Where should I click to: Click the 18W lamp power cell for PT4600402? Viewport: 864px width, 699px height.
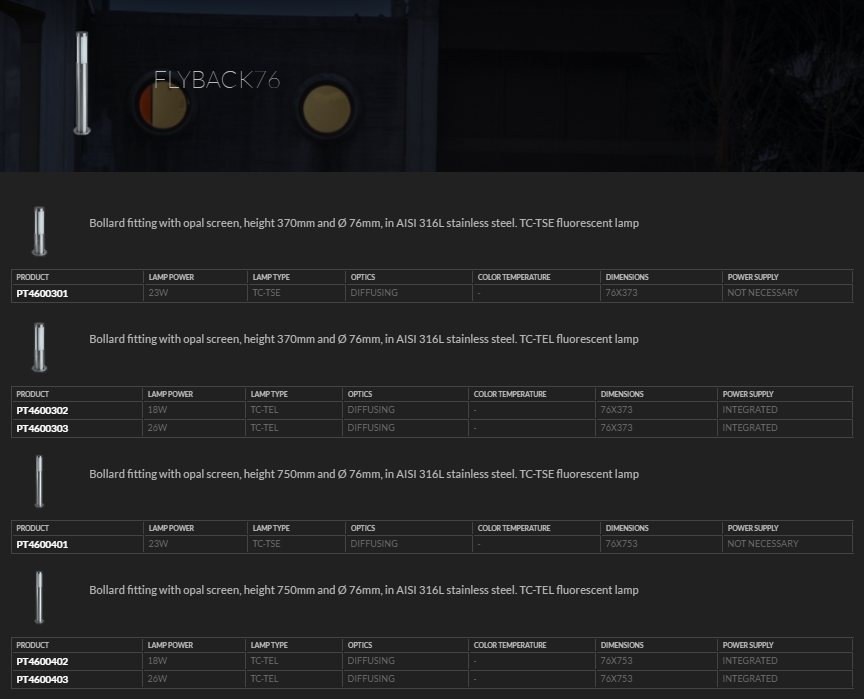(x=157, y=661)
